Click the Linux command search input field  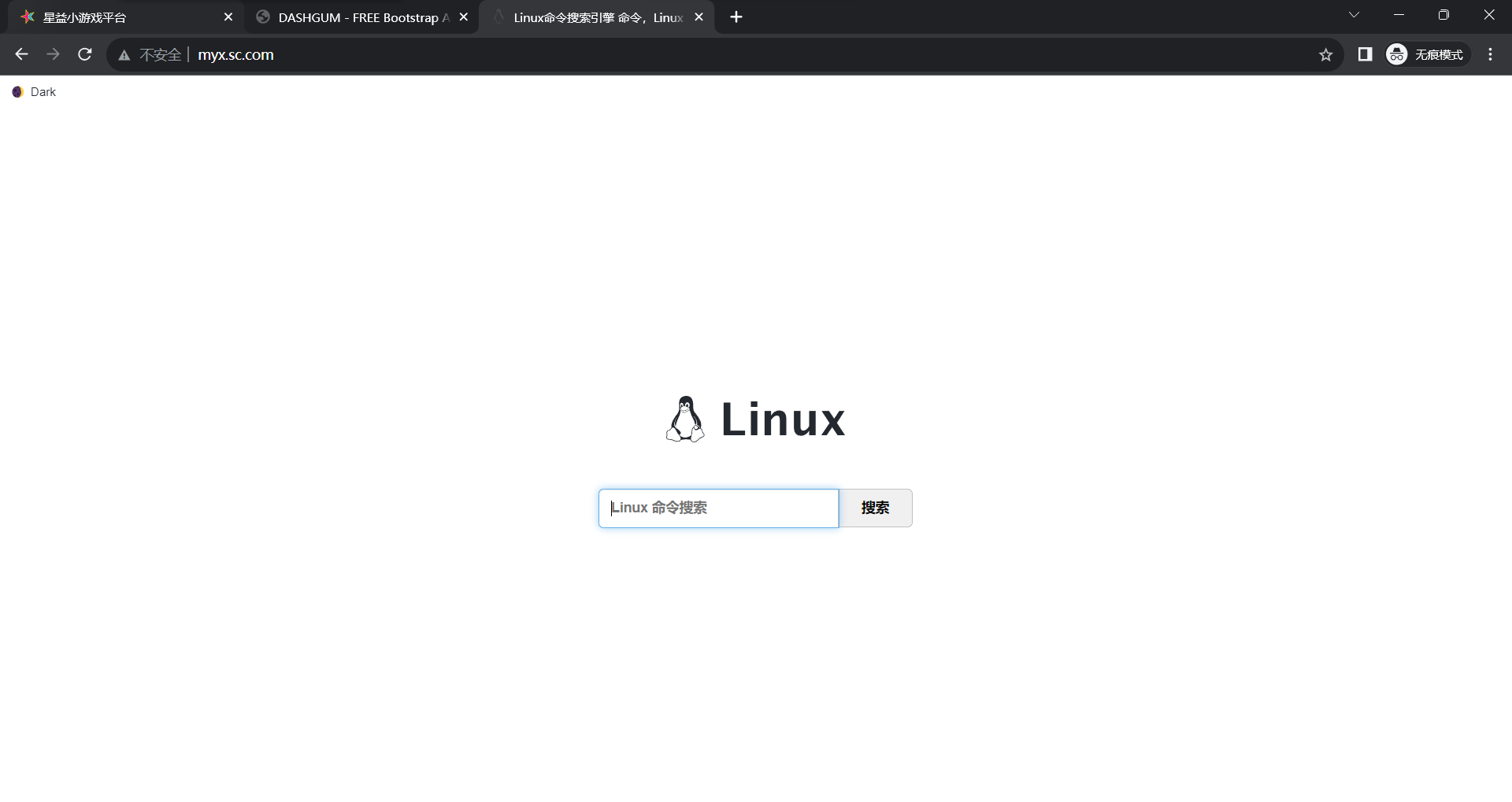point(718,508)
